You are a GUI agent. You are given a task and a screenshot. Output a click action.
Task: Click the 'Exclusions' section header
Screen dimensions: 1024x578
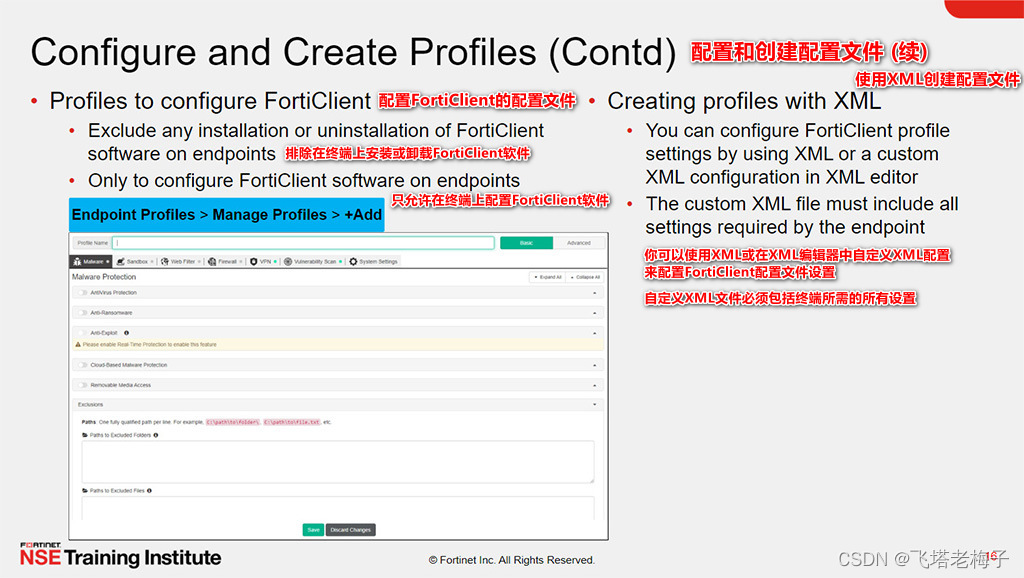coord(338,404)
